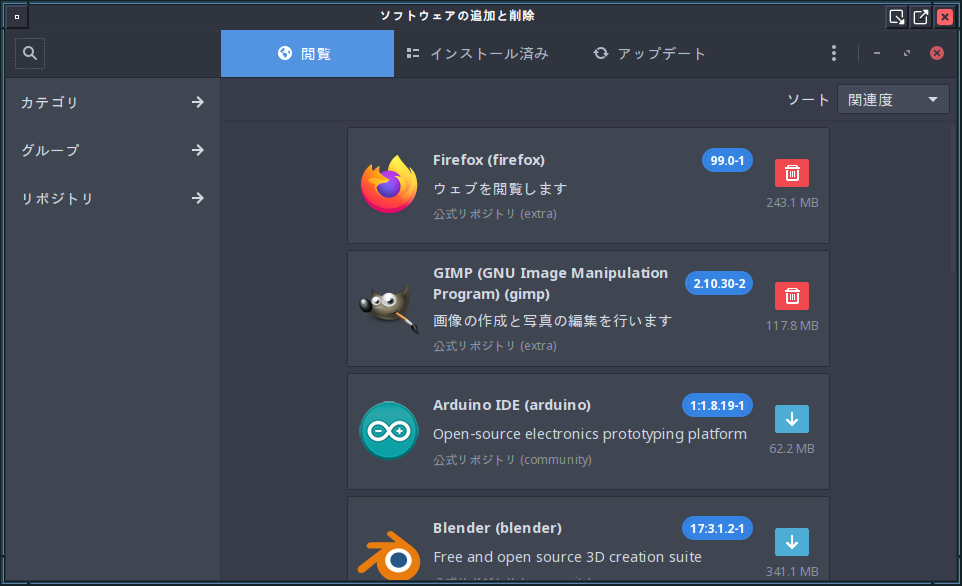Select 'Free and open source 3D creation suite'
The height and width of the screenshot is (586, 962).
pos(568,557)
